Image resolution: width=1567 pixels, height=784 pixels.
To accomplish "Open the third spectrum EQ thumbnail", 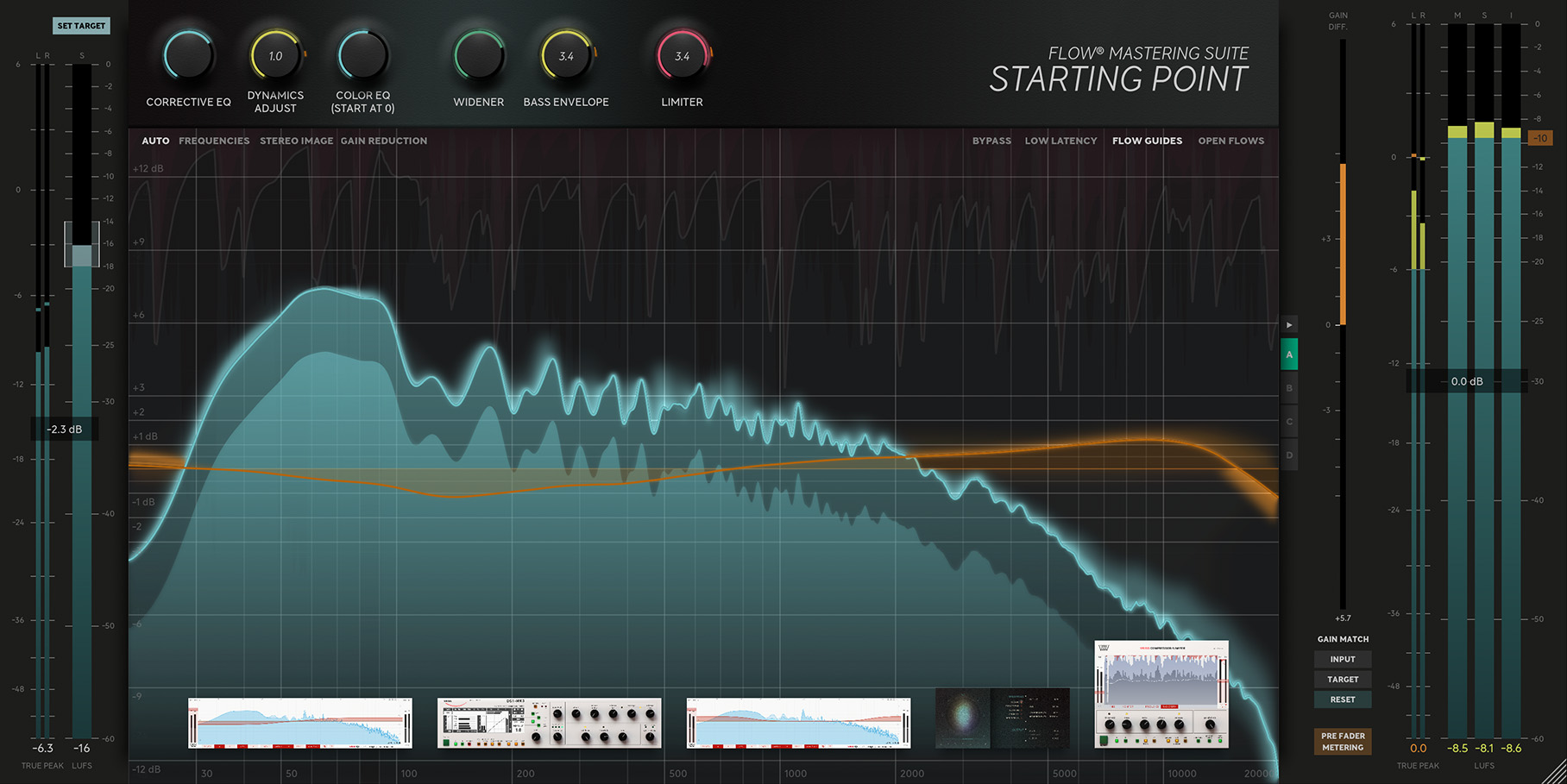I will point(799,723).
